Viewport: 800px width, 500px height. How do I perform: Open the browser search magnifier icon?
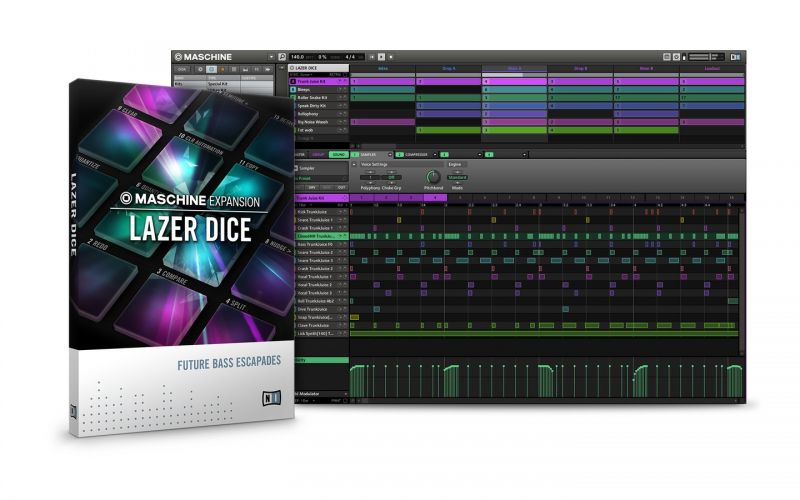tap(282, 57)
